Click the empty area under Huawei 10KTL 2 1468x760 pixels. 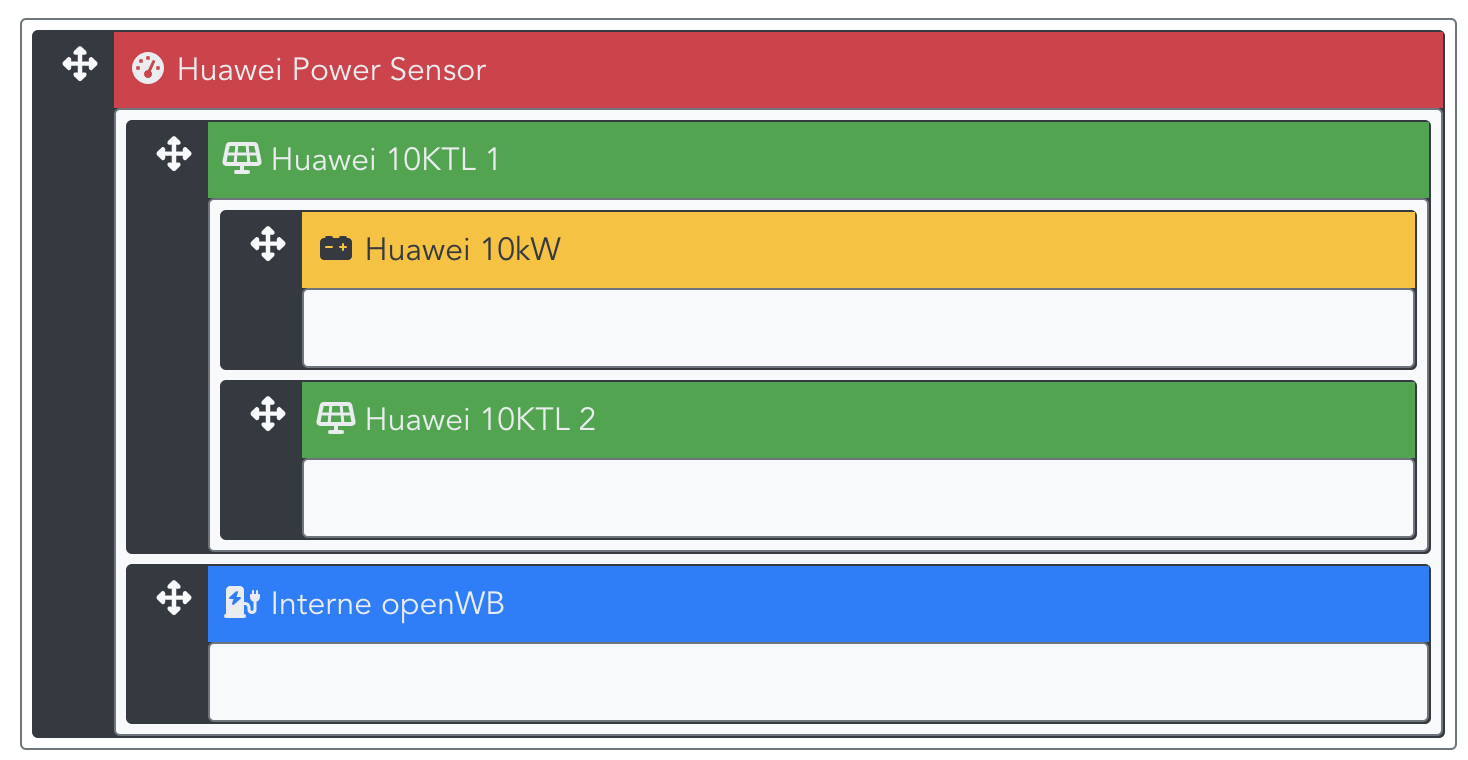858,498
